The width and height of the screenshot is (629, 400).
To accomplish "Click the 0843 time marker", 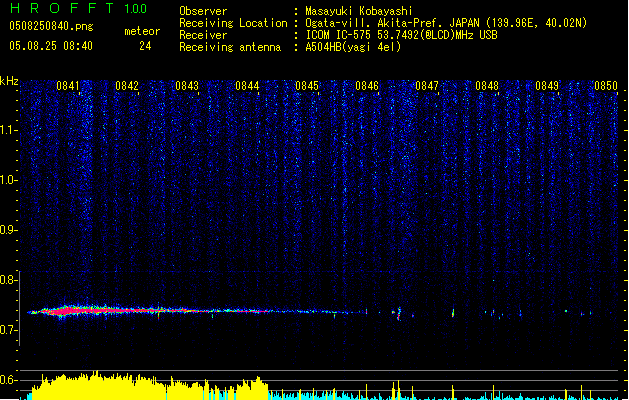I will tap(187, 86).
